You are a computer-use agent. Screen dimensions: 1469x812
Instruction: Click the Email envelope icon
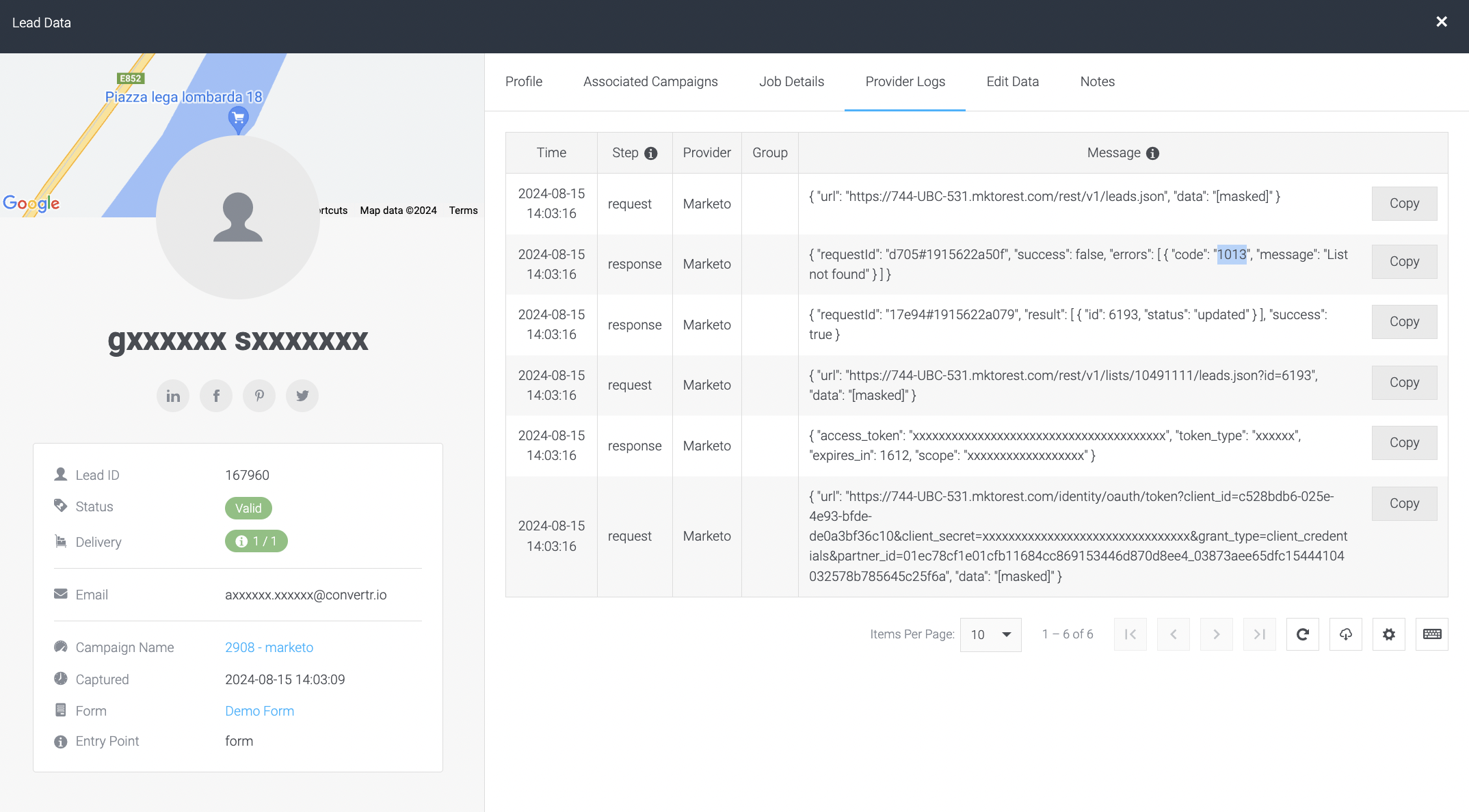61,594
